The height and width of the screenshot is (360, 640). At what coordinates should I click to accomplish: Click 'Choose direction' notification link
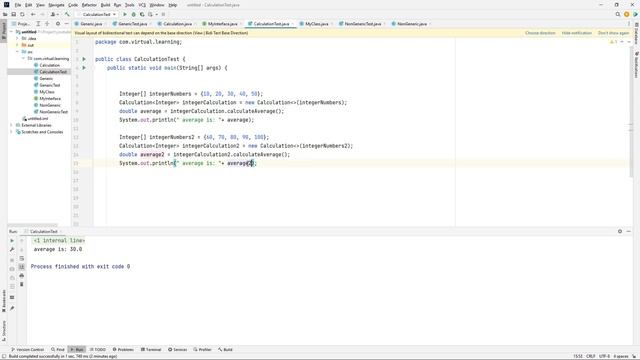(540, 33)
